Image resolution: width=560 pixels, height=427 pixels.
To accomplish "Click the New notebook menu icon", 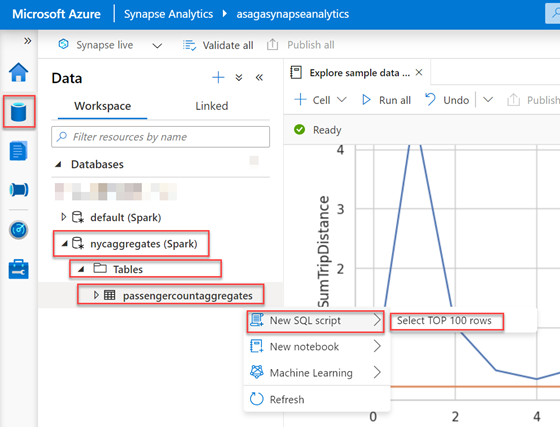I will 256,346.
